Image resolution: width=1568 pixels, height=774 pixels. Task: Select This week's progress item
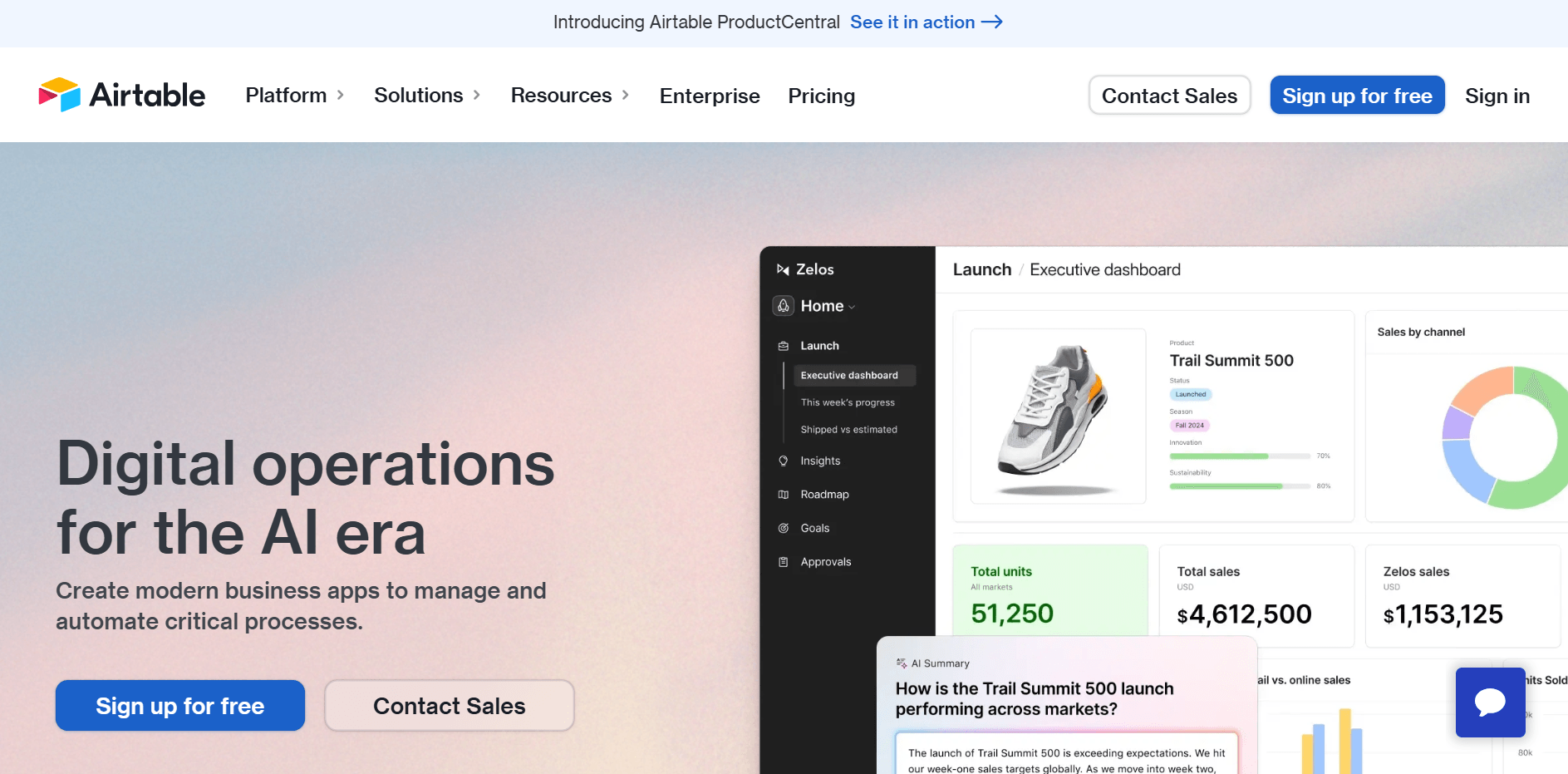[x=848, y=402]
